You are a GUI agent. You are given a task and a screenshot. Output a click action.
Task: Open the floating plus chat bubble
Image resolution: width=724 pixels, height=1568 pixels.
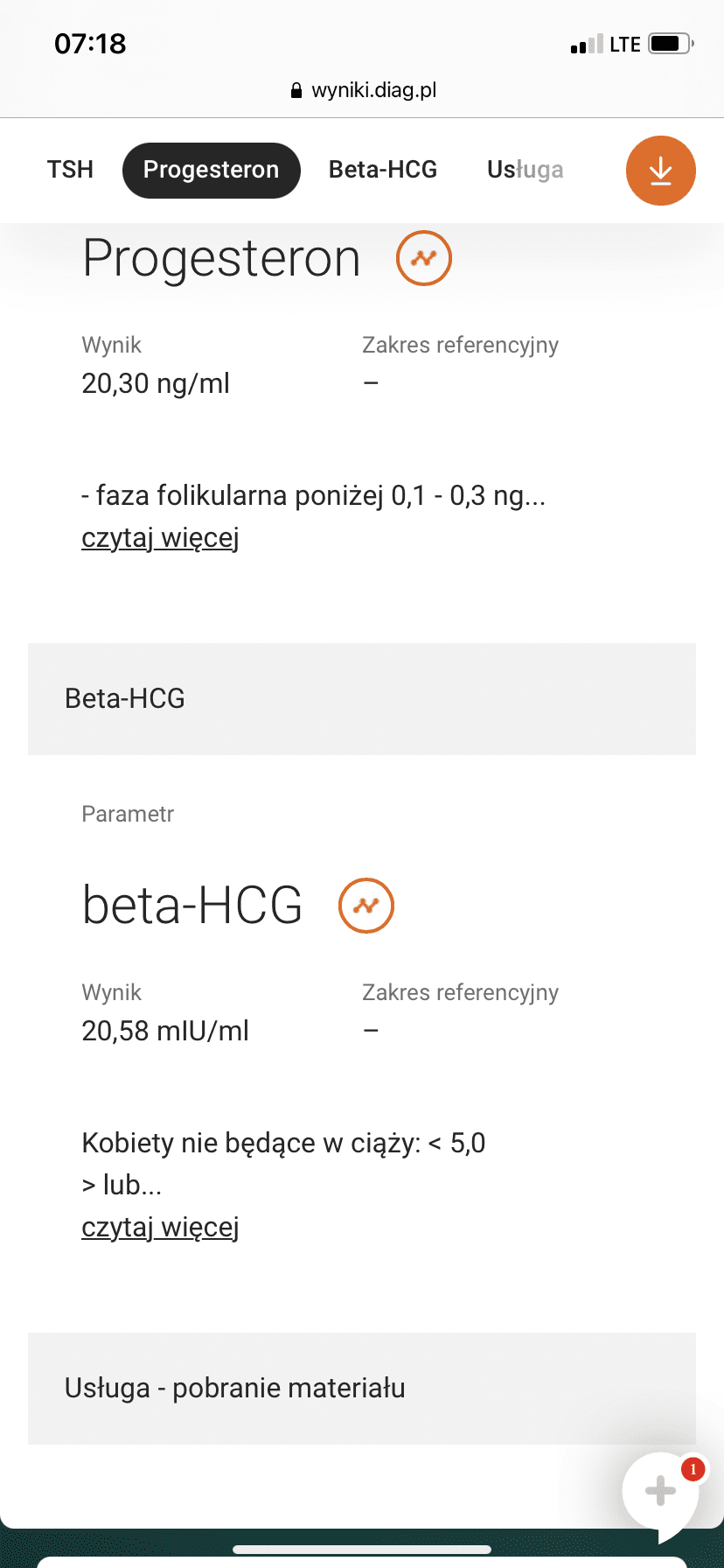[660, 1491]
